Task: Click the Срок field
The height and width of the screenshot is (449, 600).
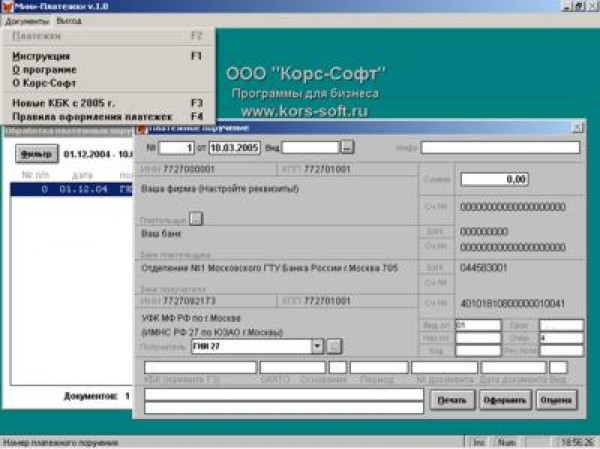Action: point(561,325)
